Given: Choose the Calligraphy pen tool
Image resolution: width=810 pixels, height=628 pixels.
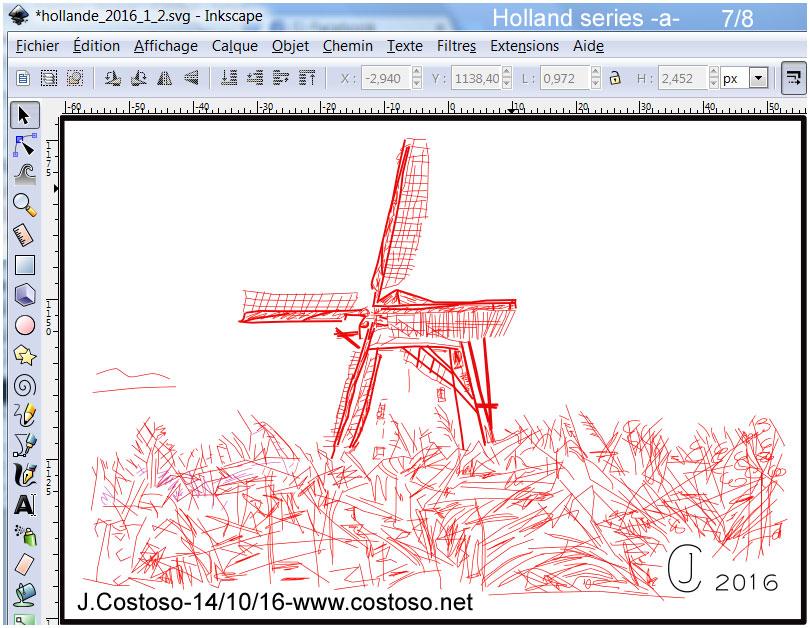Looking at the screenshot, I should 24,475.
